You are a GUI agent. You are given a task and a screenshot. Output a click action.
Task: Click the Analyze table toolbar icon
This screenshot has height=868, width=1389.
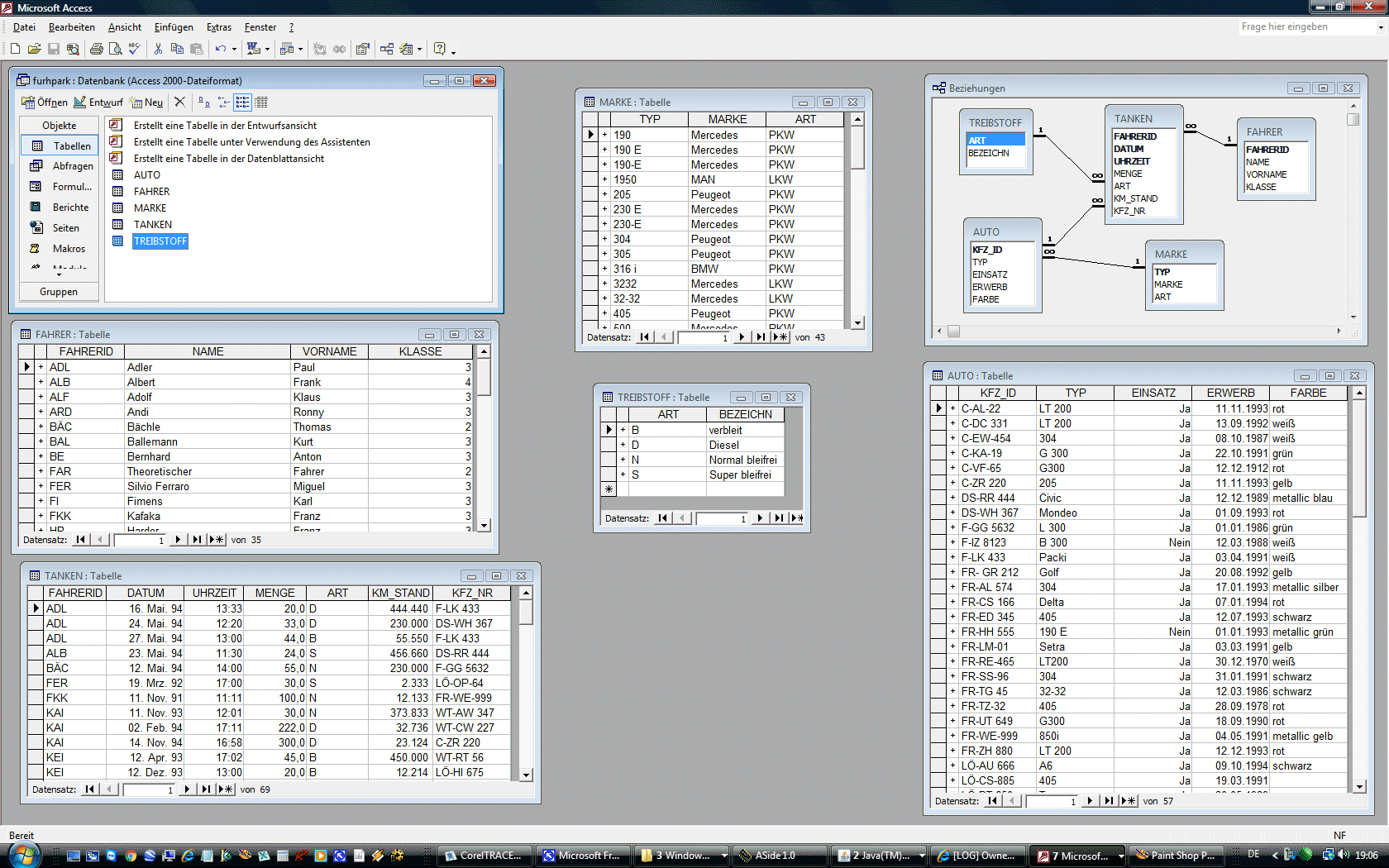(x=286, y=49)
